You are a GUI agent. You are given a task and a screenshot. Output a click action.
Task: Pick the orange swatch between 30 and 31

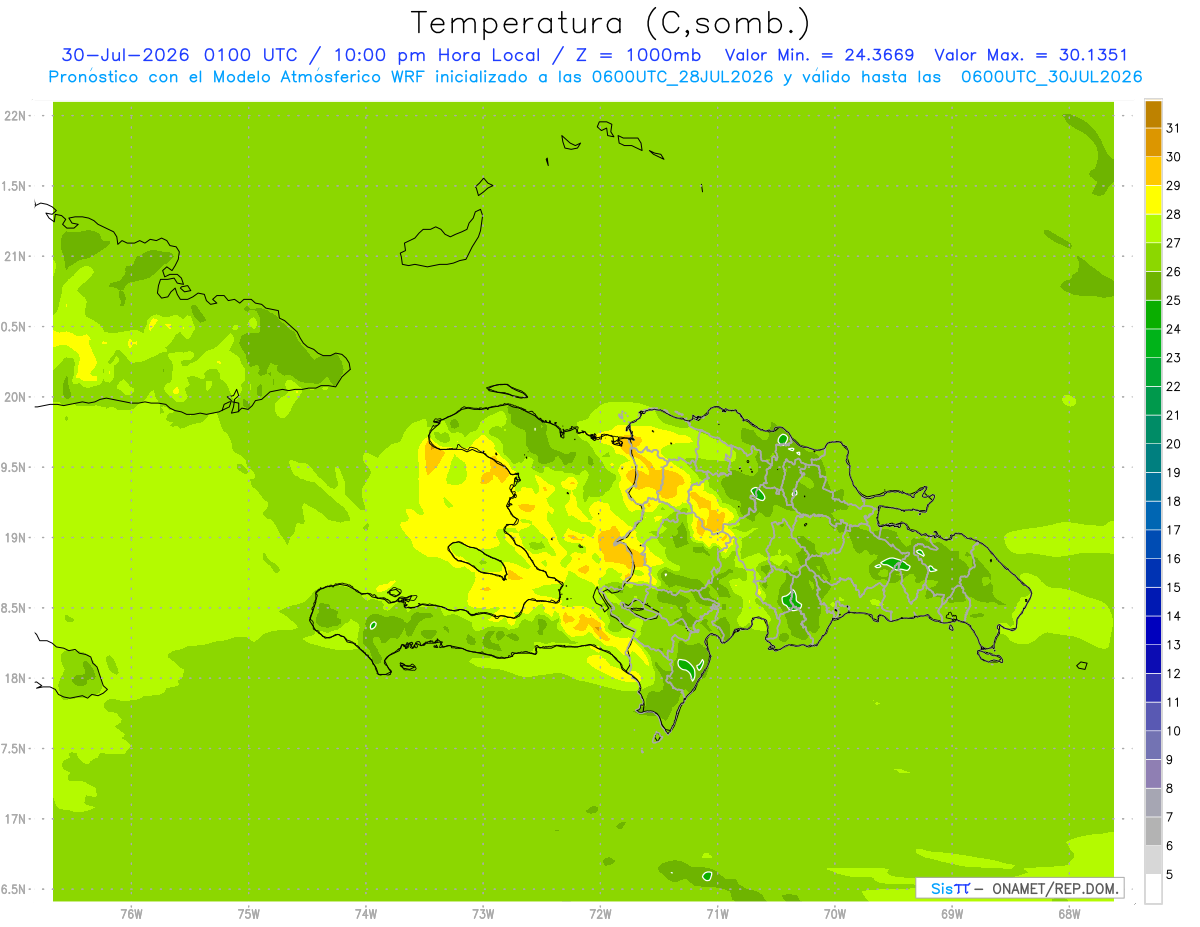1153,142
